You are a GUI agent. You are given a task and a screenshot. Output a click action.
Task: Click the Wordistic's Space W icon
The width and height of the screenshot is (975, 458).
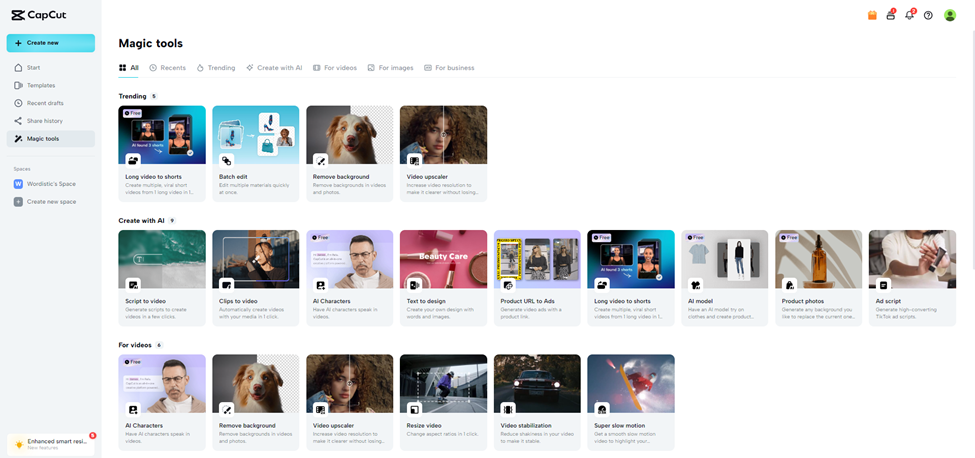click(18, 184)
